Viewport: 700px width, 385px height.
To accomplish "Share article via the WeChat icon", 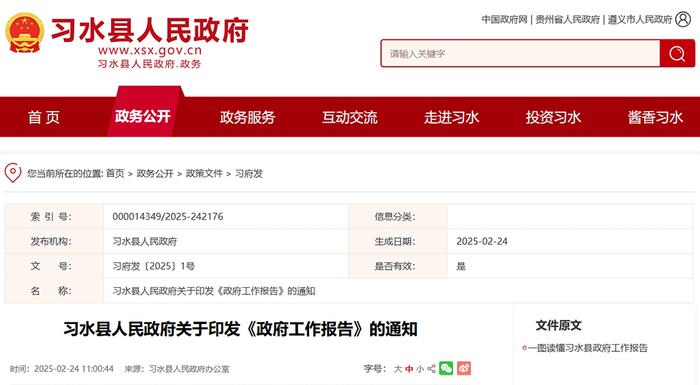I will point(446,368).
